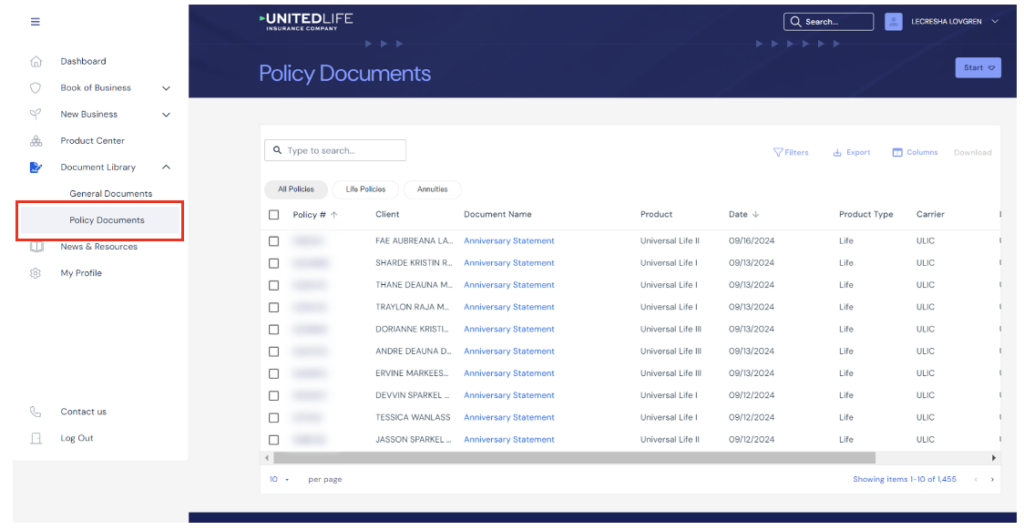The width and height of the screenshot is (1024, 530).
Task: Open General Documents menu item
Action: (x=111, y=194)
